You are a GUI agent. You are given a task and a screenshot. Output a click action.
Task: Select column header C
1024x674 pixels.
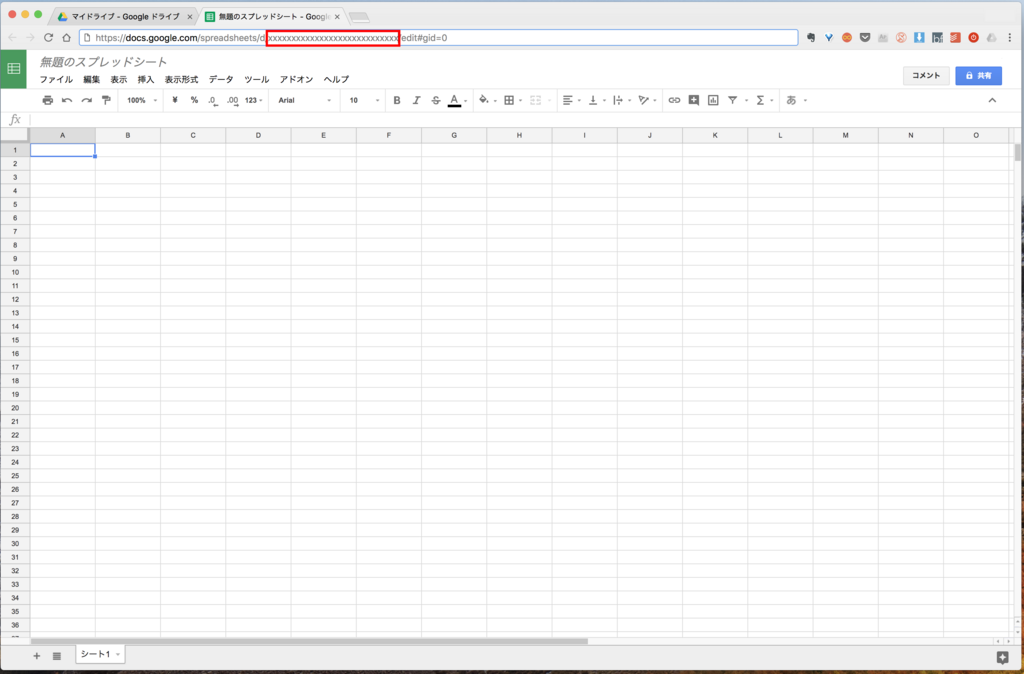point(193,135)
